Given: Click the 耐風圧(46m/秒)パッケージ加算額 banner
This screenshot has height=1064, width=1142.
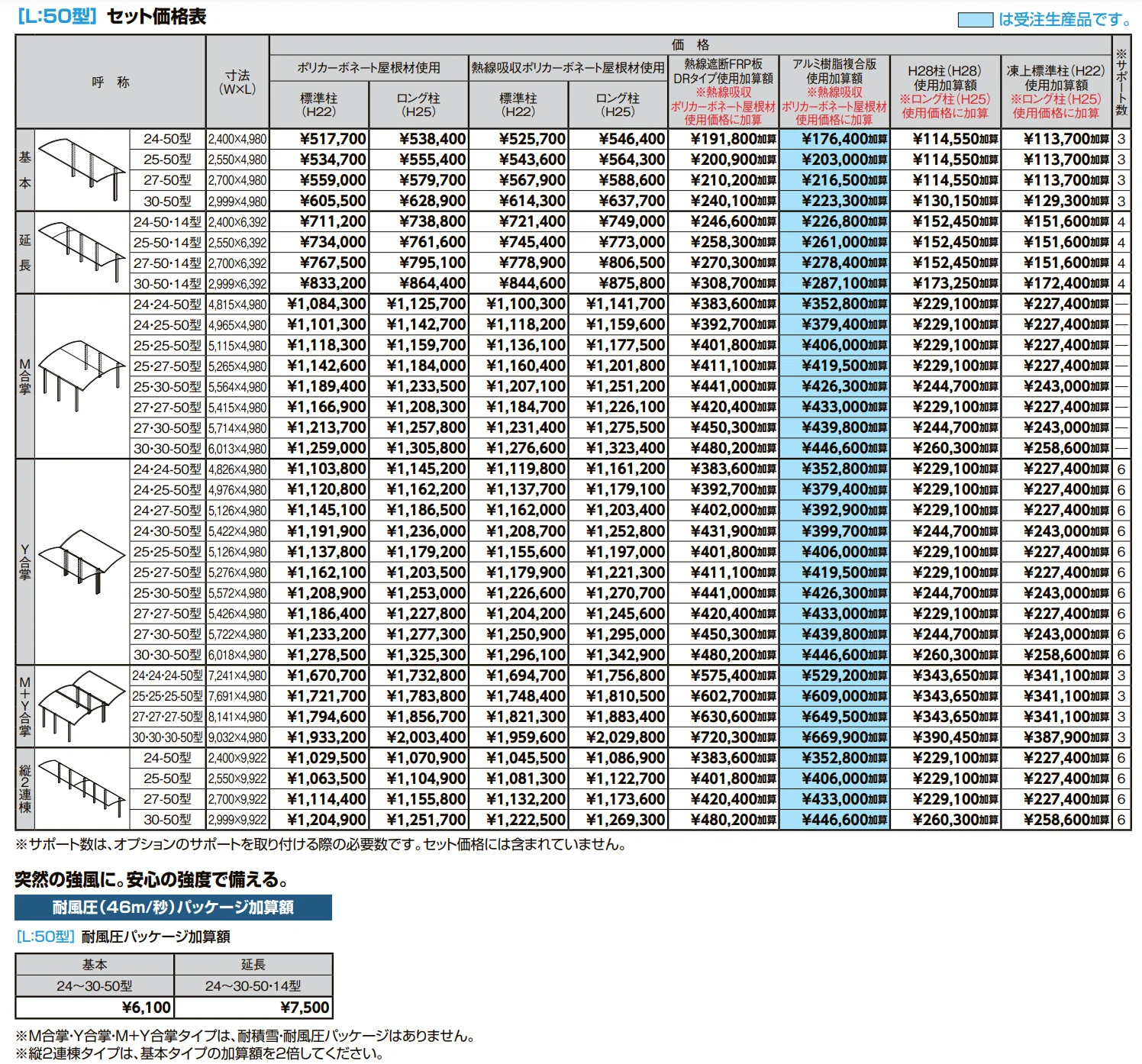Looking at the screenshot, I should [173, 907].
